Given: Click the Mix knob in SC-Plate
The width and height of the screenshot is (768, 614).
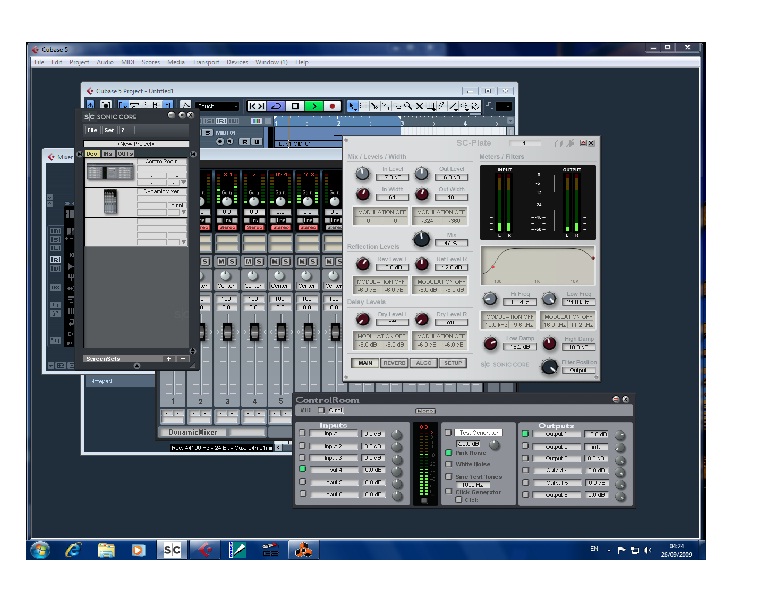Looking at the screenshot, I should (422, 238).
